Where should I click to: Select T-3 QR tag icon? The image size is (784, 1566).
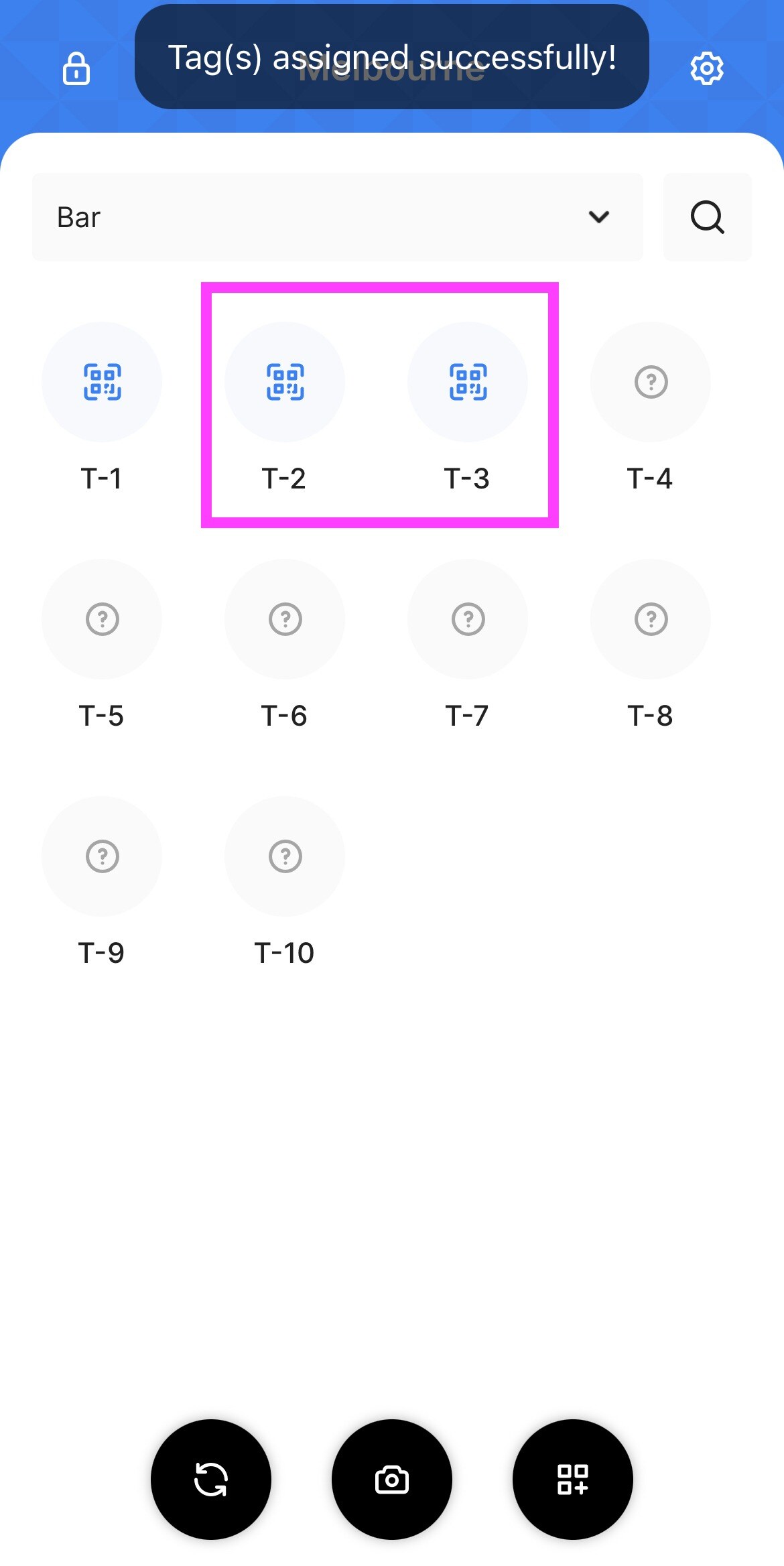point(468,382)
